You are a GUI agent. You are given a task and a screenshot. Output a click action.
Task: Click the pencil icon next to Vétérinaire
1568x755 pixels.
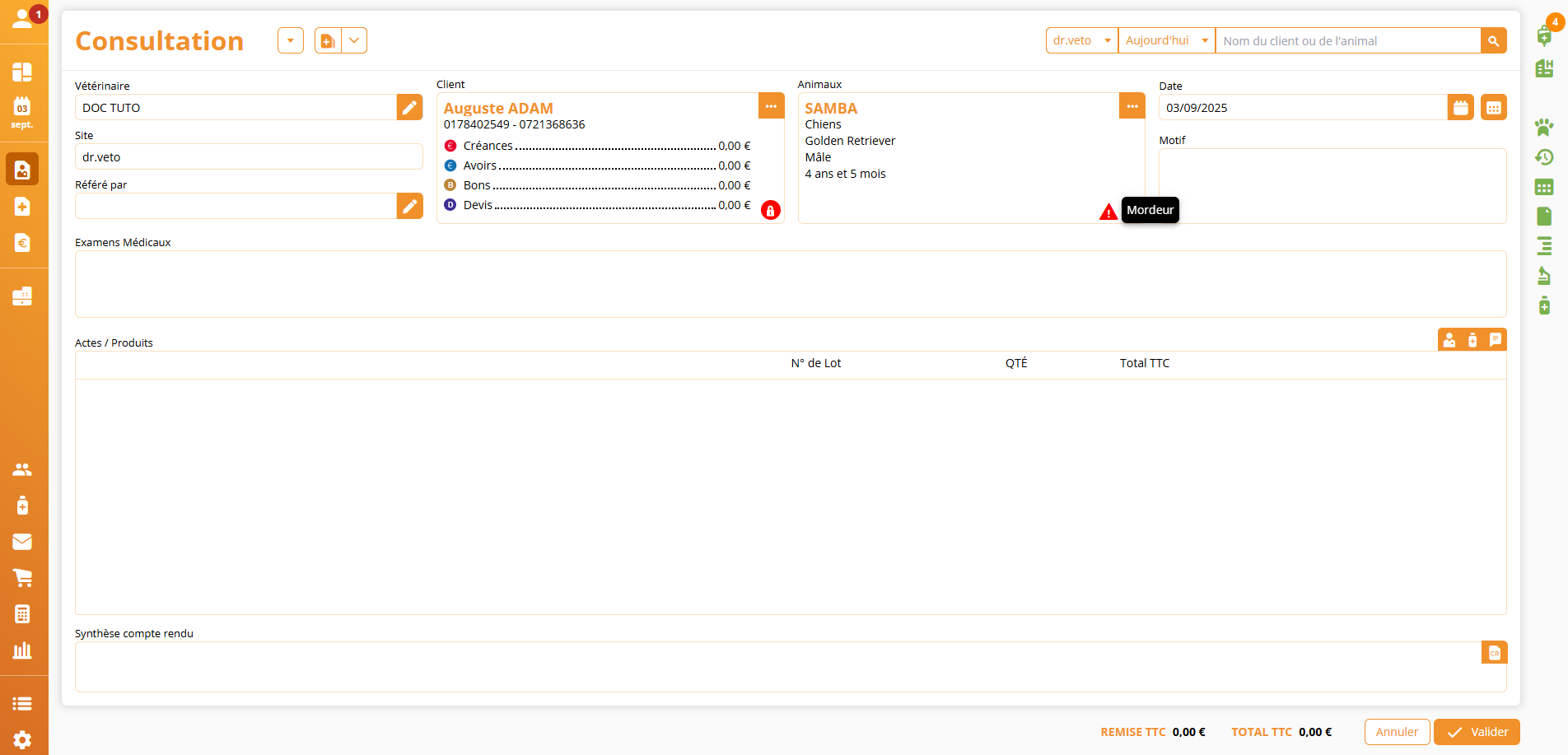click(x=409, y=107)
